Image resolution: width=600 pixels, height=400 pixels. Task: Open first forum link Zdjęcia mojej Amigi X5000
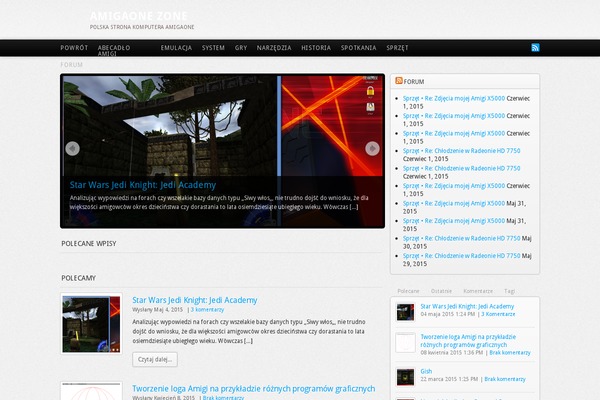pyautogui.click(x=454, y=98)
